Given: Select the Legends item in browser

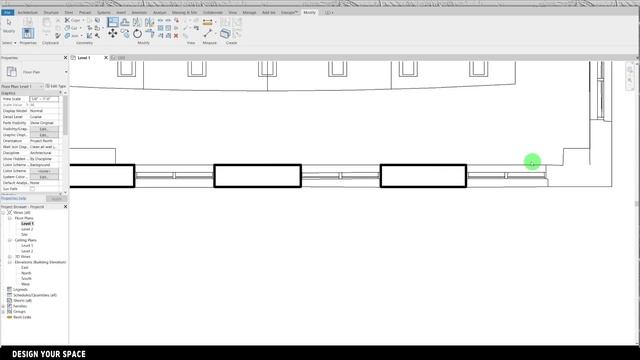Looking at the screenshot, I should (20, 290).
